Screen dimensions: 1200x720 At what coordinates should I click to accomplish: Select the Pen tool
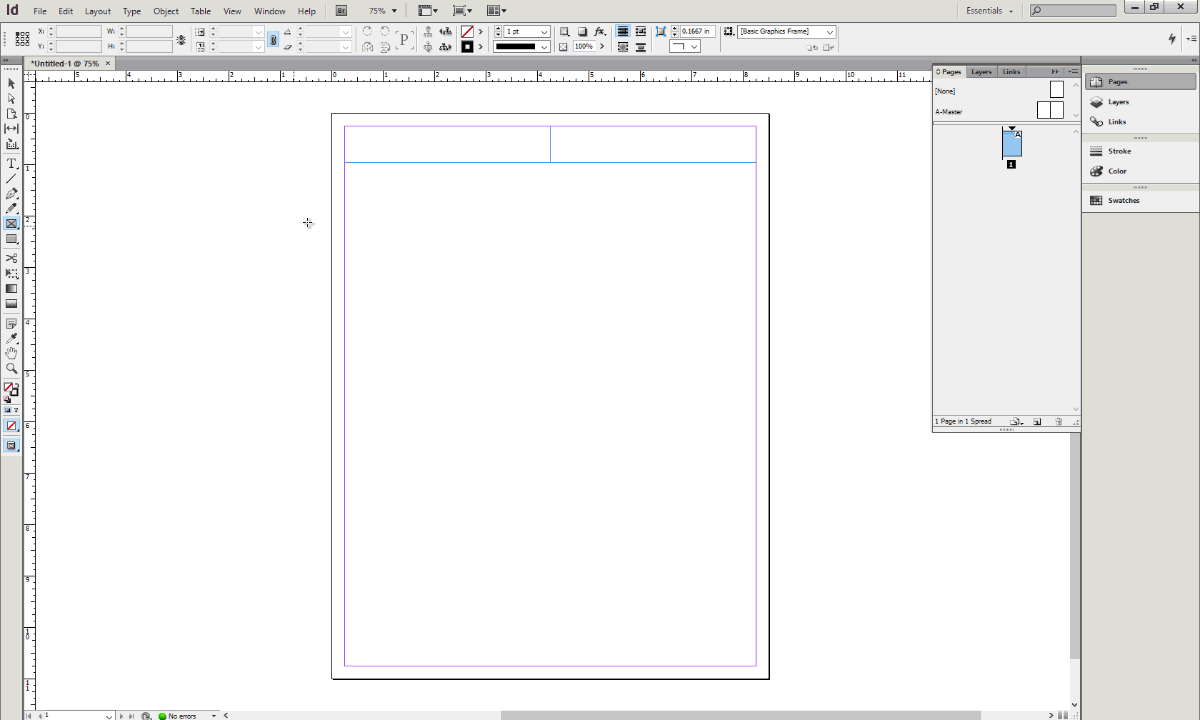coord(11,191)
